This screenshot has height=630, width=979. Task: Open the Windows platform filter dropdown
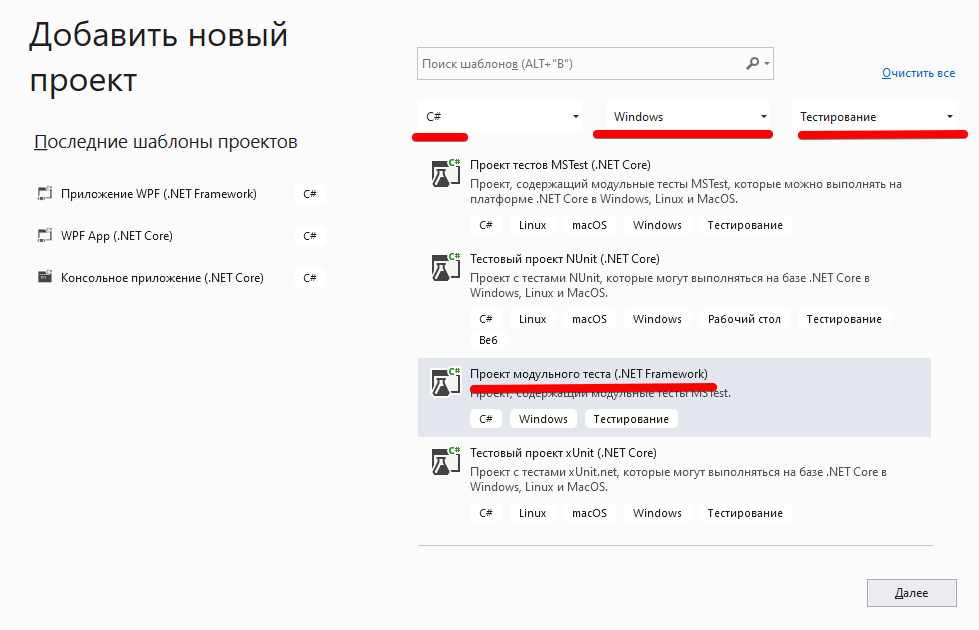[690, 117]
